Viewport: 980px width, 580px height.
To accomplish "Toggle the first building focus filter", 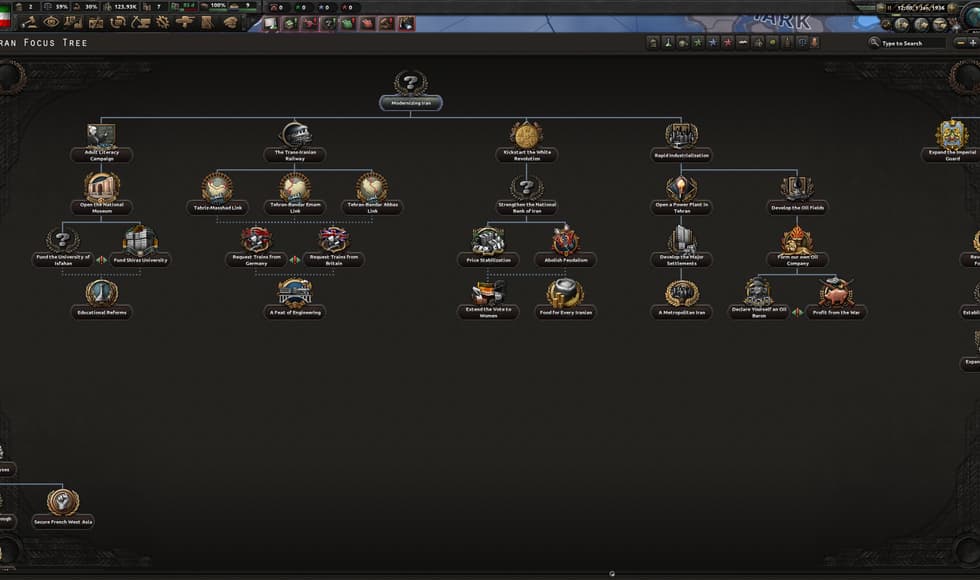I will tap(653, 42).
